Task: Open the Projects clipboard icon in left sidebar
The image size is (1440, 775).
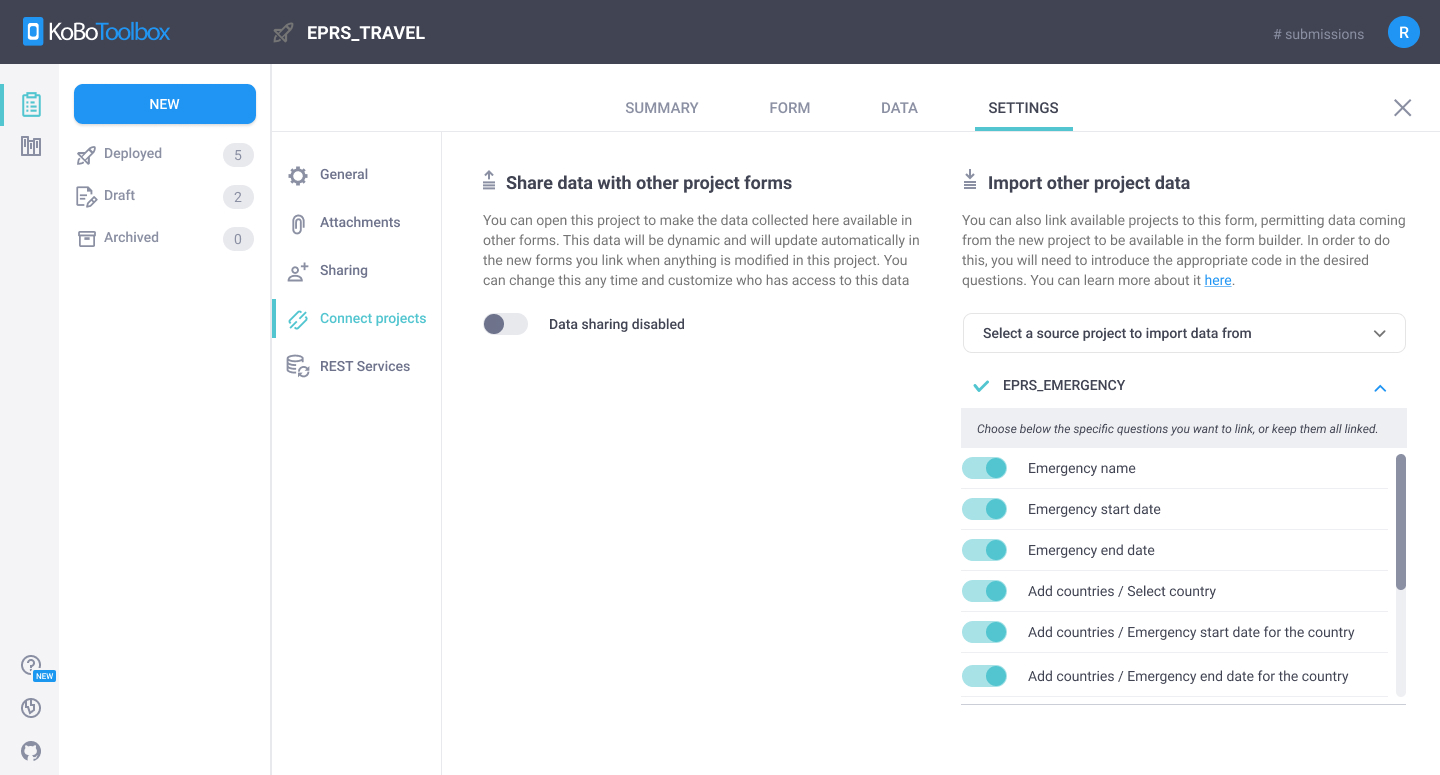Action: [x=30, y=103]
